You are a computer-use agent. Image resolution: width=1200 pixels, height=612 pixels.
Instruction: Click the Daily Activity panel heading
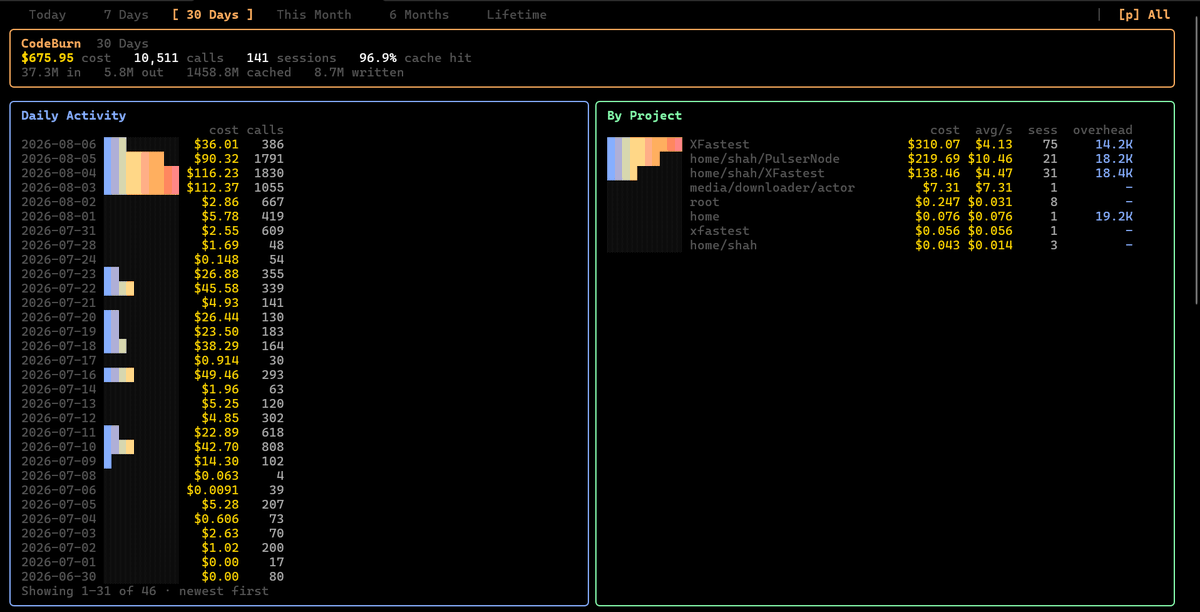coord(74,116)
